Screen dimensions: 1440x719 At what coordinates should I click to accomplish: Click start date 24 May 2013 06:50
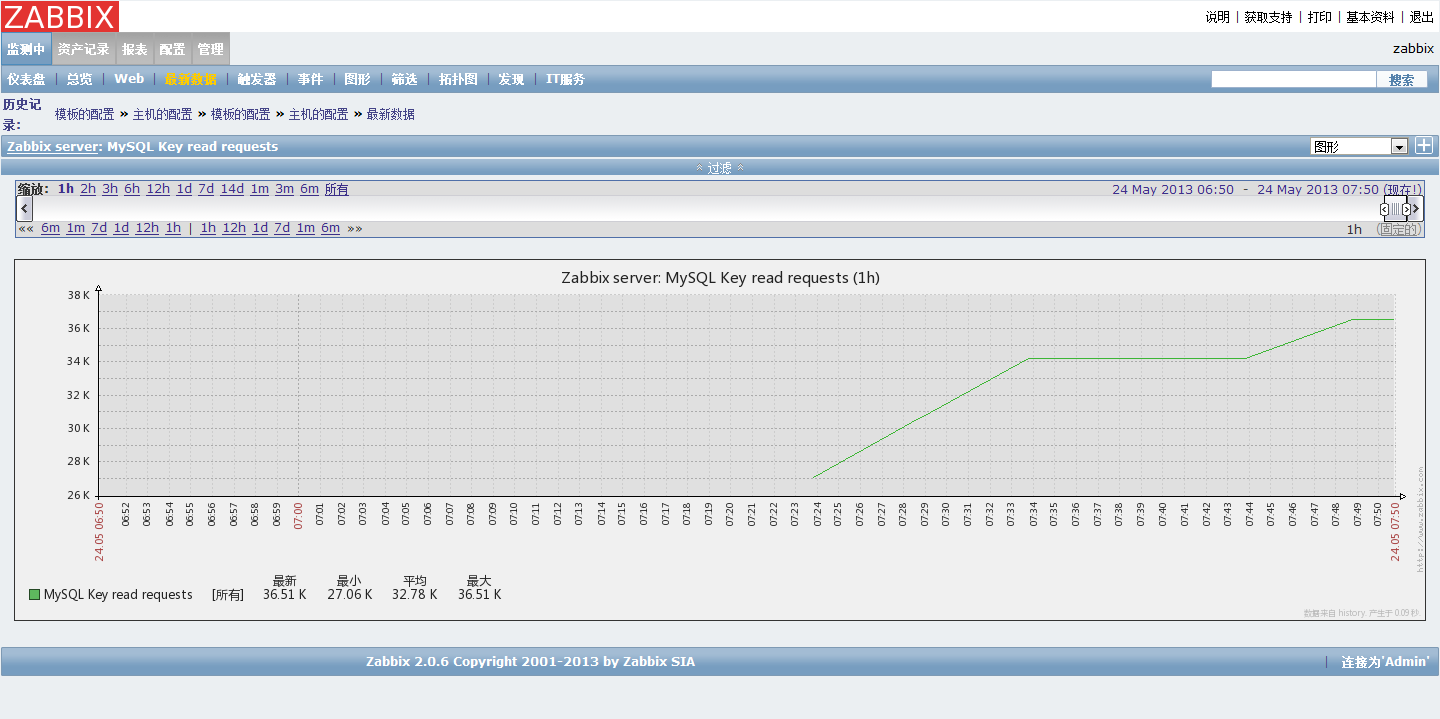pos(1173,189)
